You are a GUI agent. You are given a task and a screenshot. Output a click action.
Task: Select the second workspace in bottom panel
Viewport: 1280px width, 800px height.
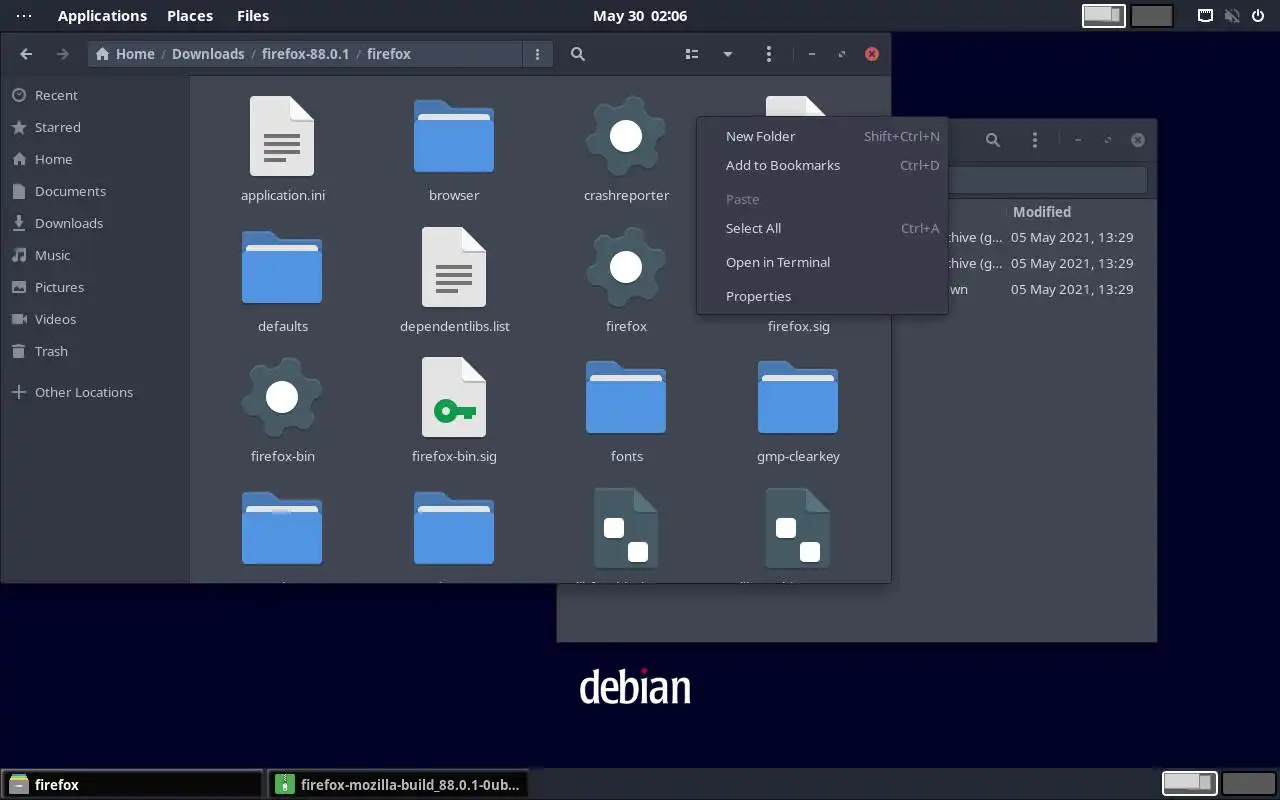(x=1248, y=783)
